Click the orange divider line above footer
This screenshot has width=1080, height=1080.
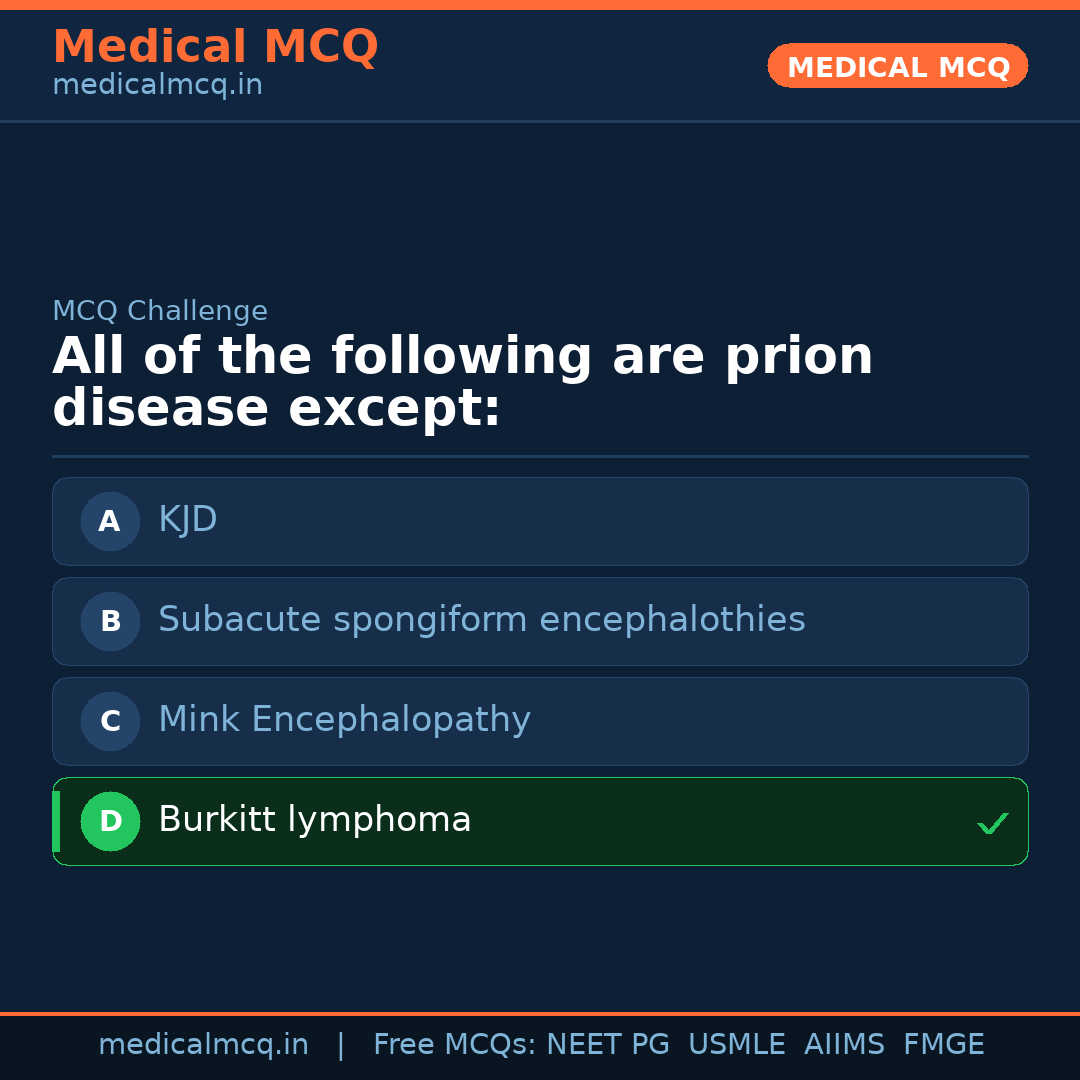540,1012
